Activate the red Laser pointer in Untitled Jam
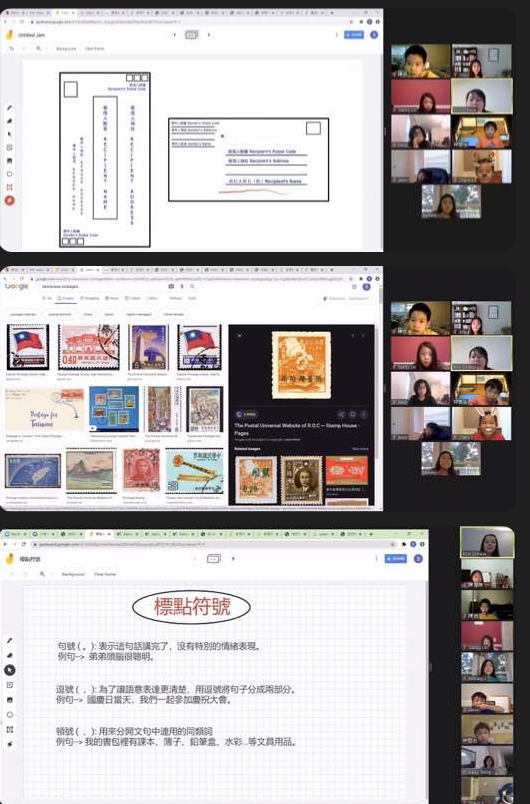 (9, 200)
